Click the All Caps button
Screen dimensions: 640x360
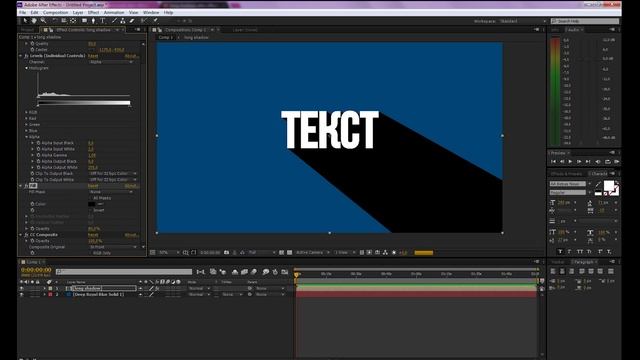[x=580, y=252]
